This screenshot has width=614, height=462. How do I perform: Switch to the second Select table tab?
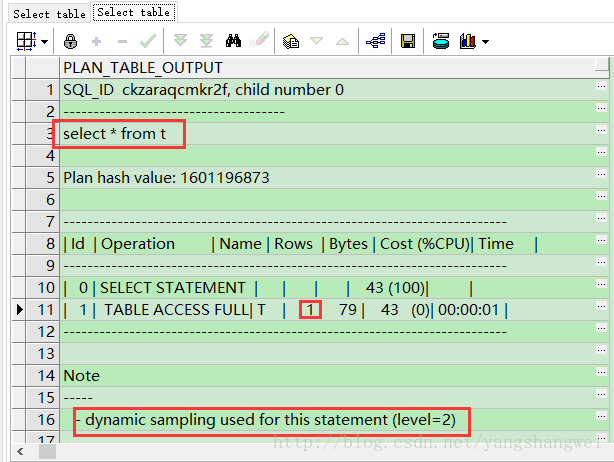pos(133,13)
